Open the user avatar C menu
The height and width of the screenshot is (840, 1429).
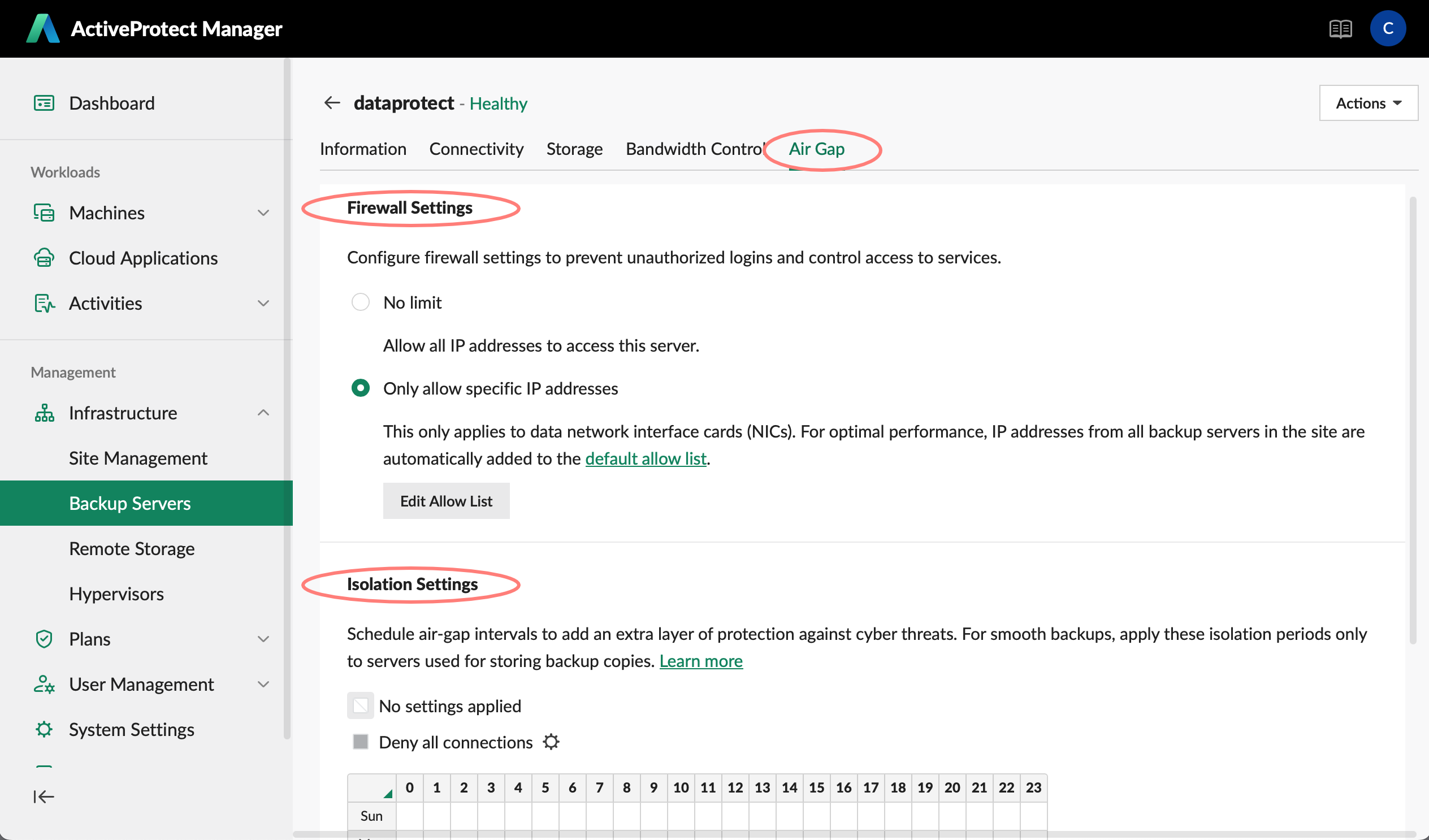(1388, 28)
